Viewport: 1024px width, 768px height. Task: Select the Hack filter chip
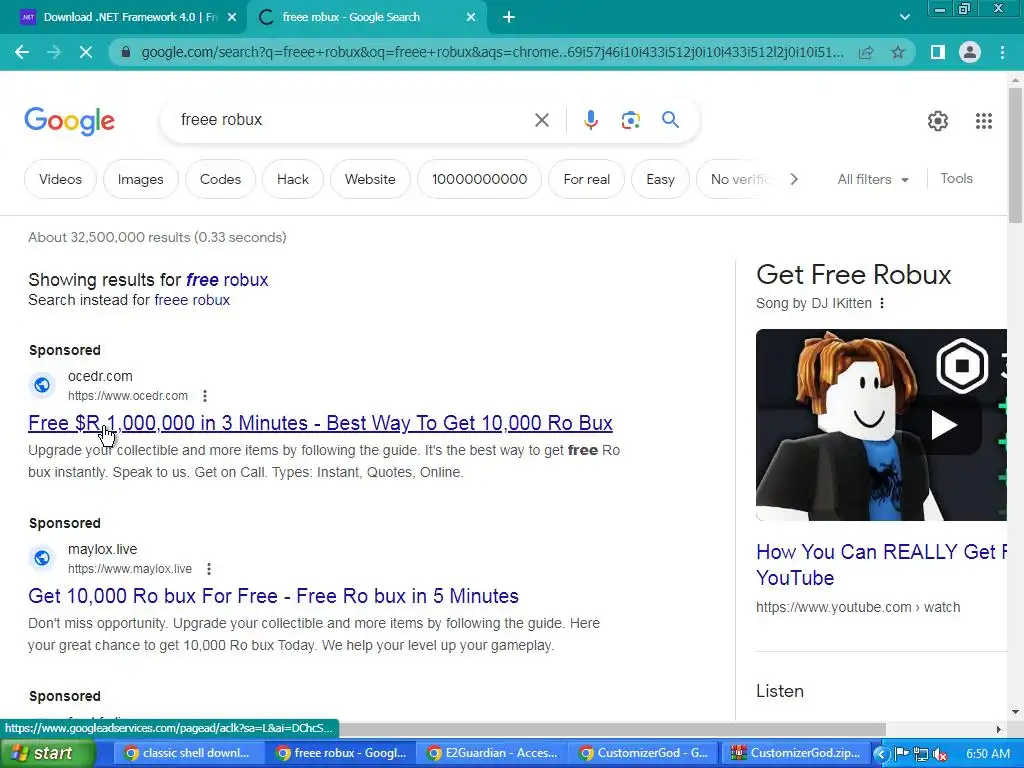[x=293, y=179]
